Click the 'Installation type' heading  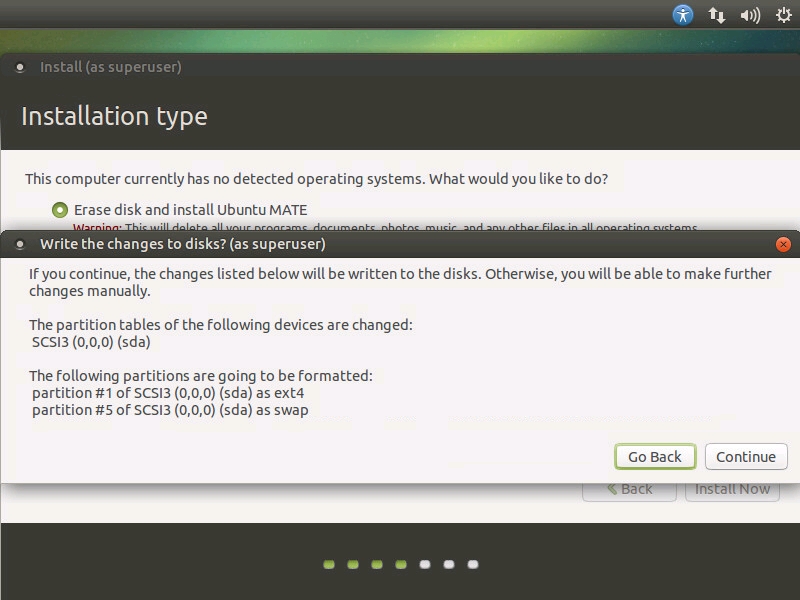(x=114, y=116)
